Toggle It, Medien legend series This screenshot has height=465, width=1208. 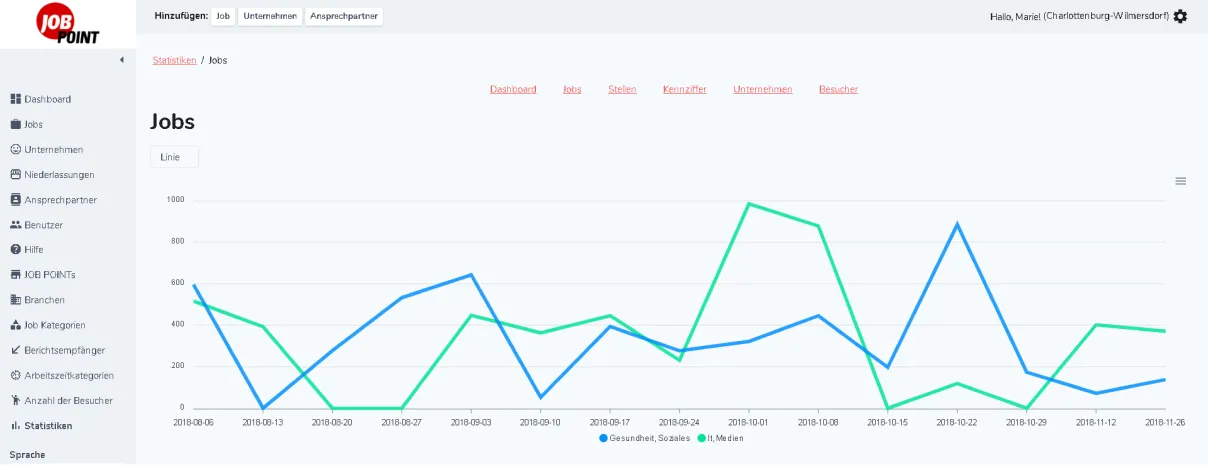[720, 438]
